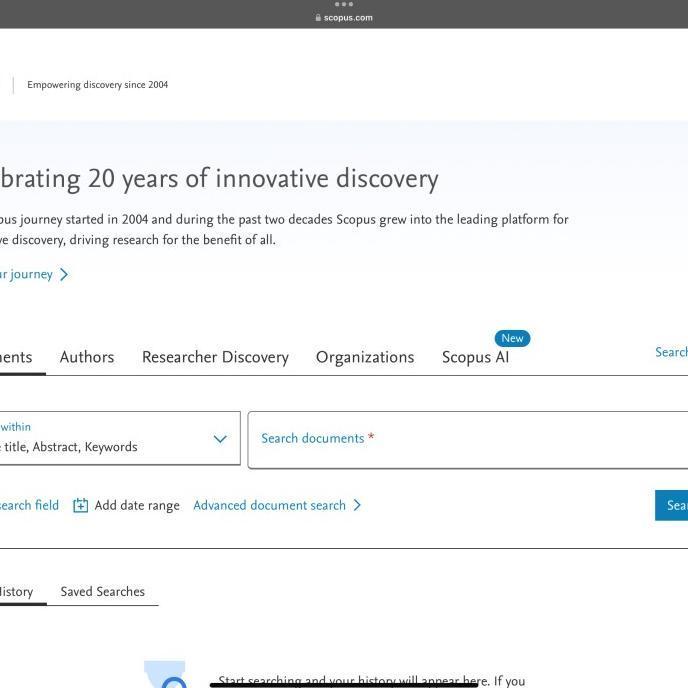Select the Organizations tab

coord(365,358)
